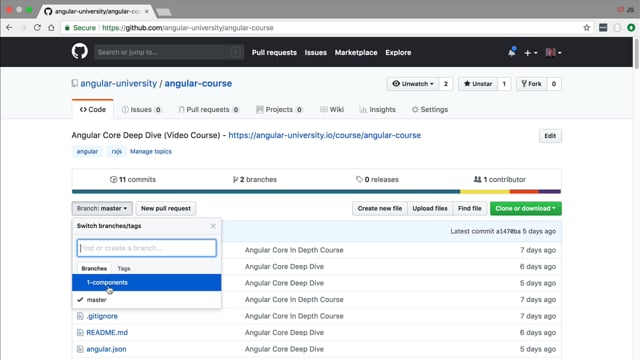Open the dark extension icon next to the bookmark star
The image size is (640, 360).
point(603,28)
